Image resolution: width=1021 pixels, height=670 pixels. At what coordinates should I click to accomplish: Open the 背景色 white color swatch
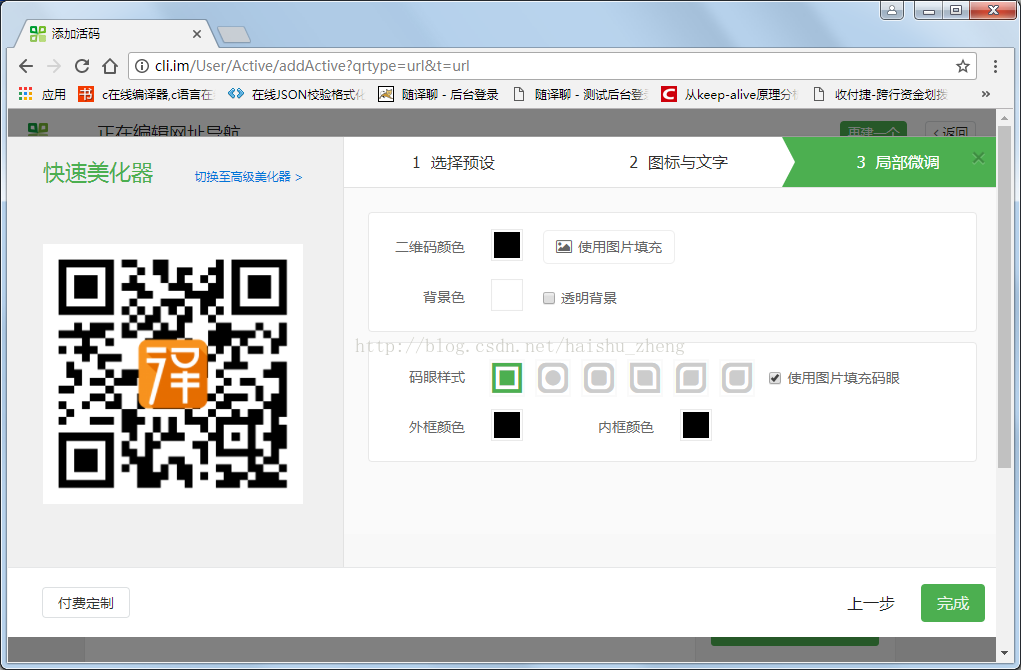pos(507,295)
